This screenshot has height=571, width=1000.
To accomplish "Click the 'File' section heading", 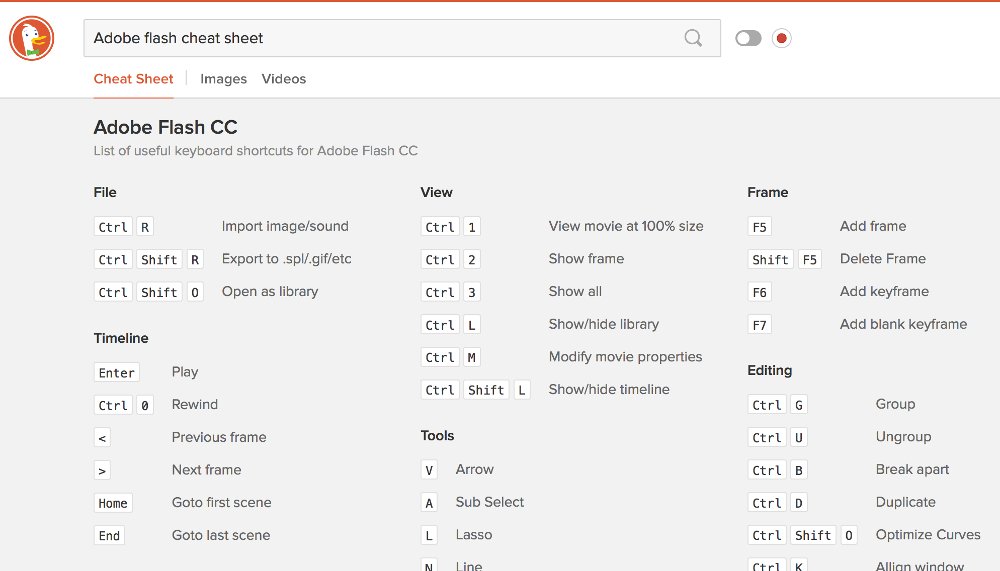I will click(105, 193).
